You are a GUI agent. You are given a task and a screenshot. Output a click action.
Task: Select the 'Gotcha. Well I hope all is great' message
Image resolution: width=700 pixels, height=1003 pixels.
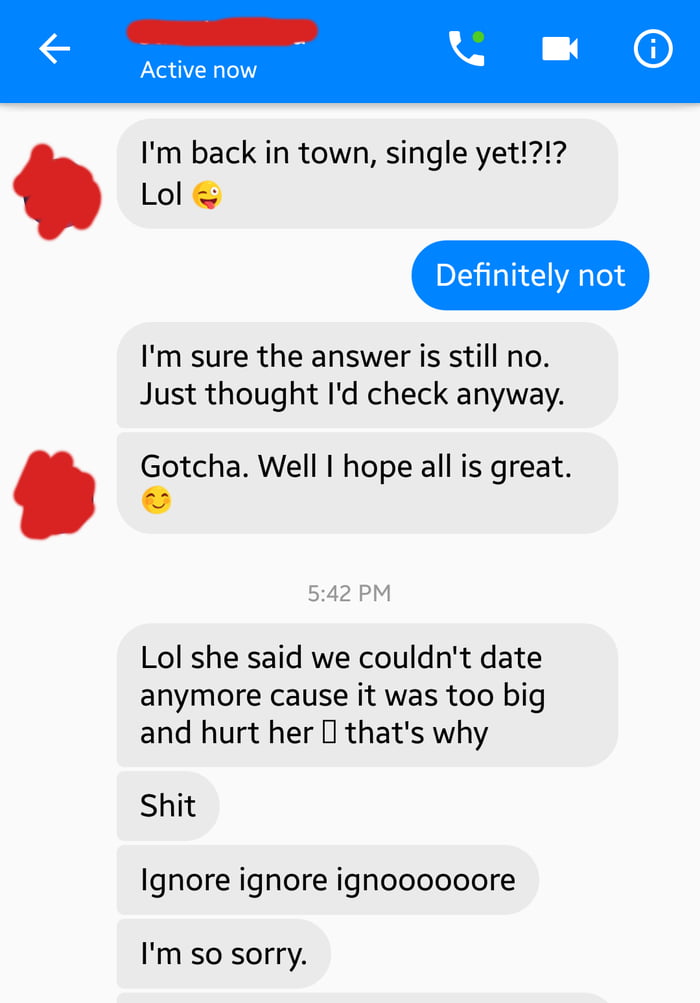pos(367,483)
